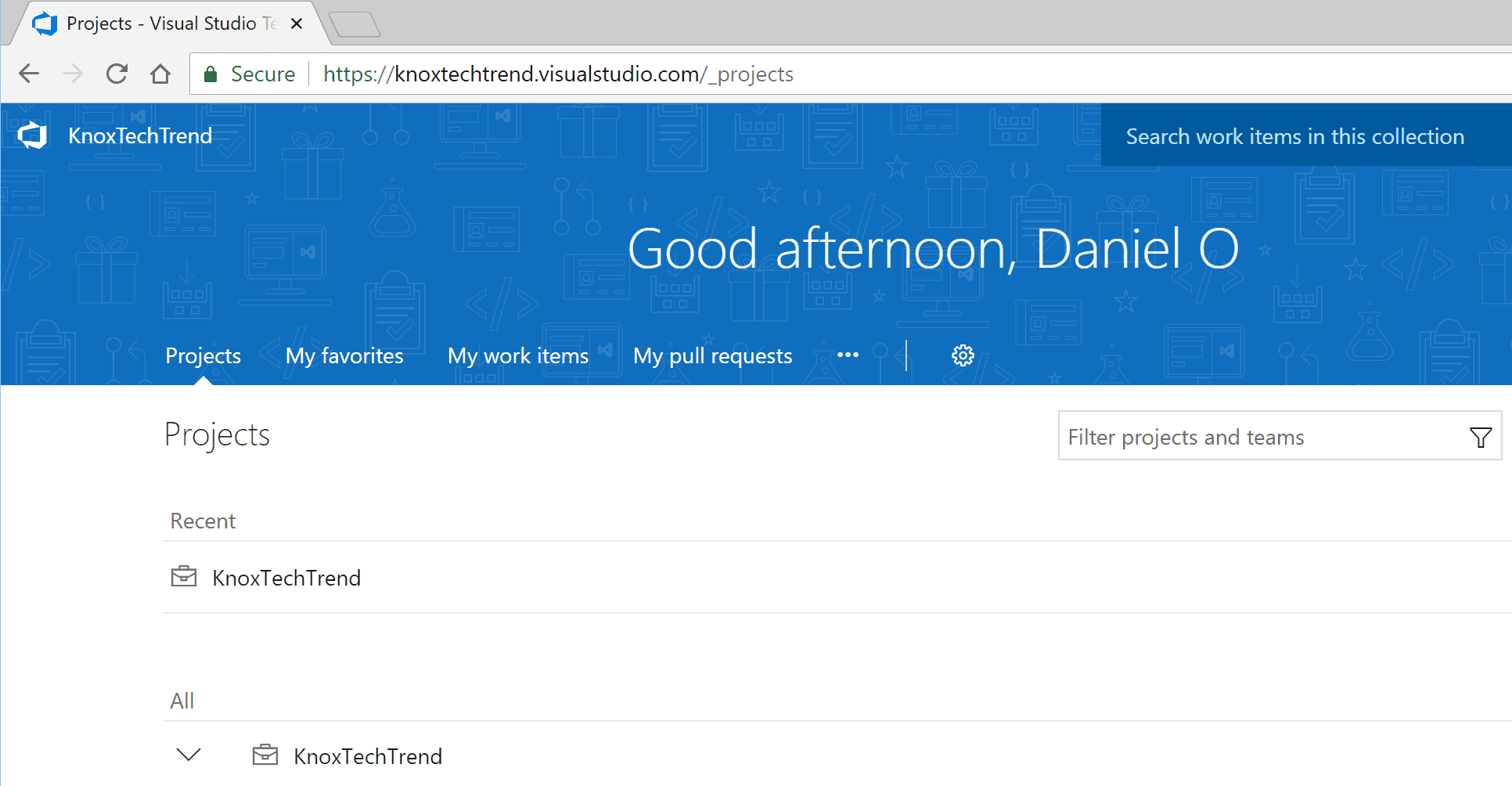
Task: Click the Projects page heading
Action: pyautogui.click(x=217, y=434)
